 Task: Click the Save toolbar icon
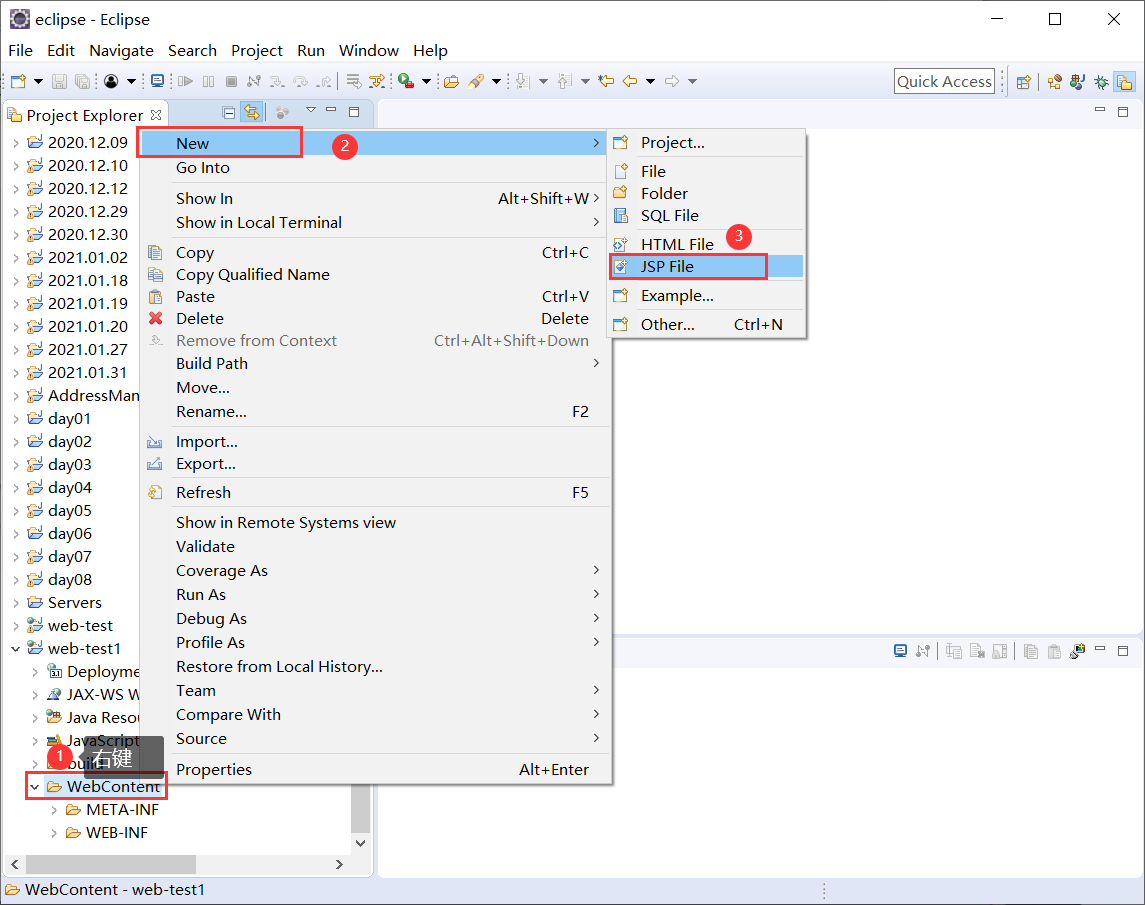pos(59,81)
